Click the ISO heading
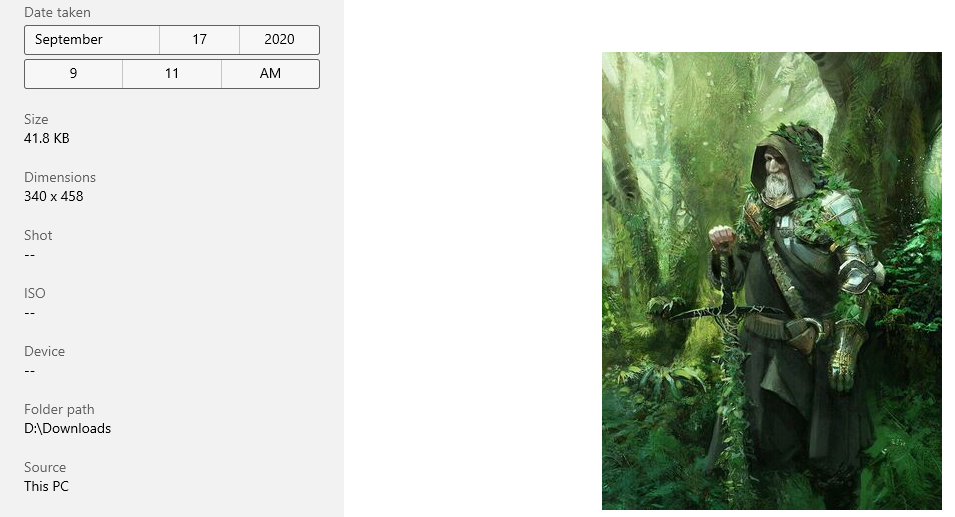The height and width of the screenshot is (517, 955). click(x=35, y=294)
